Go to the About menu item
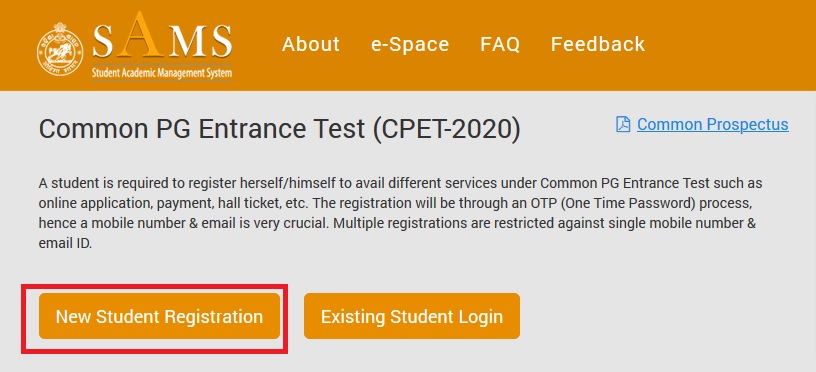The height and width of the screenshot is (372, 816). click(x=311, y=44)
